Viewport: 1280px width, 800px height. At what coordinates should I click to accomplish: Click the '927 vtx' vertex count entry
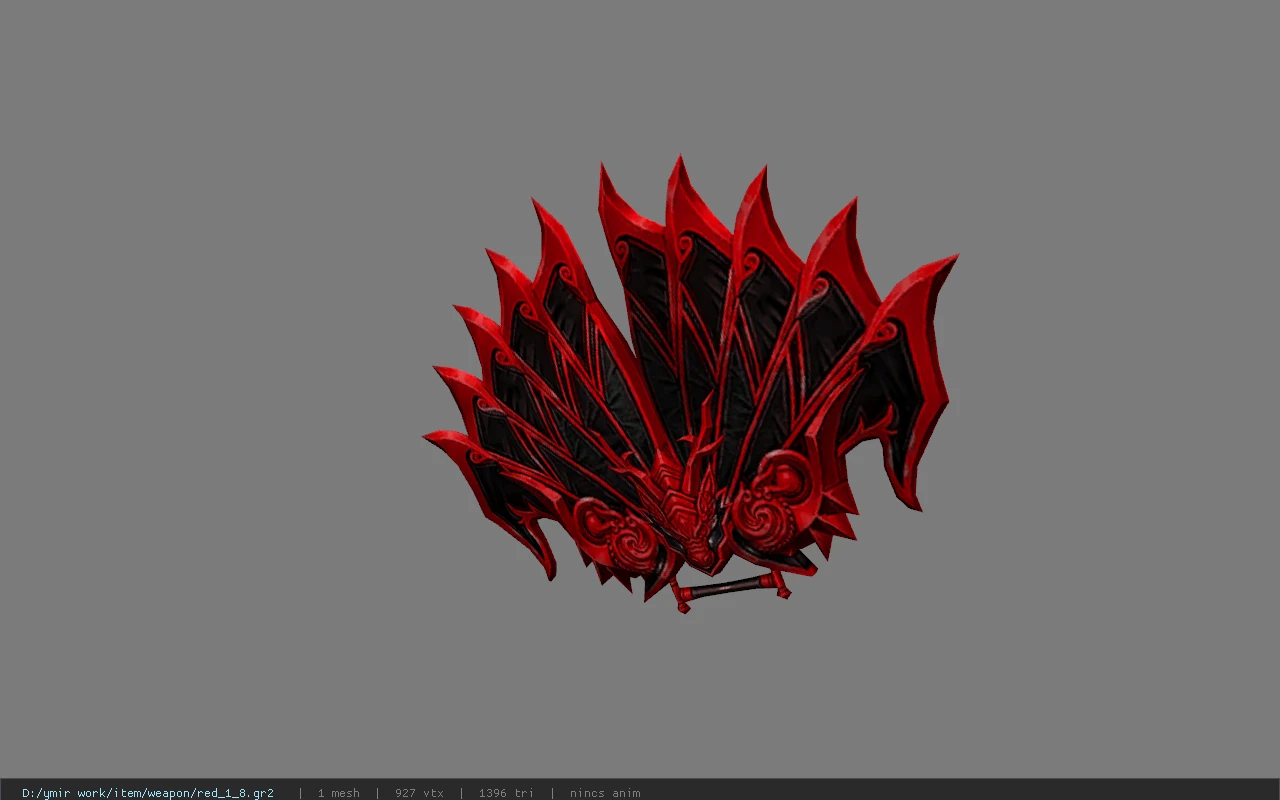click(419, 793)
